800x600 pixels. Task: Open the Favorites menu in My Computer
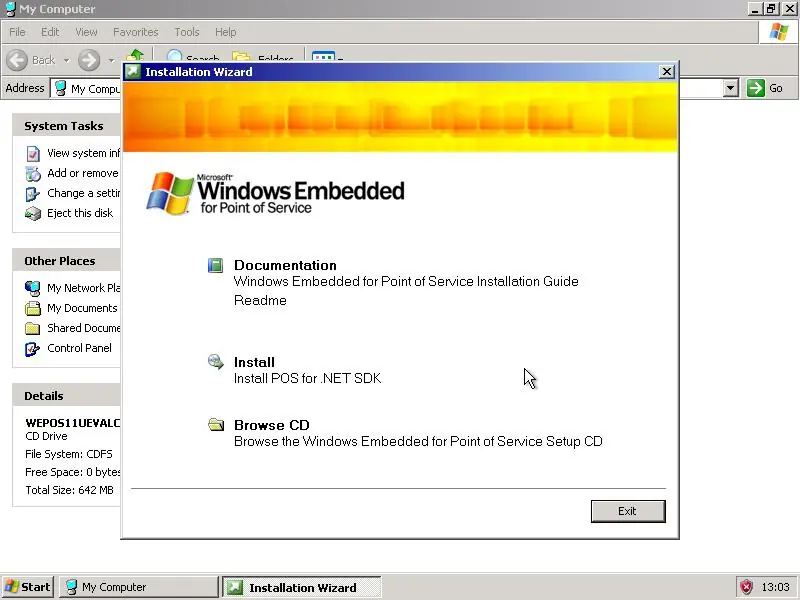point(136,32)
